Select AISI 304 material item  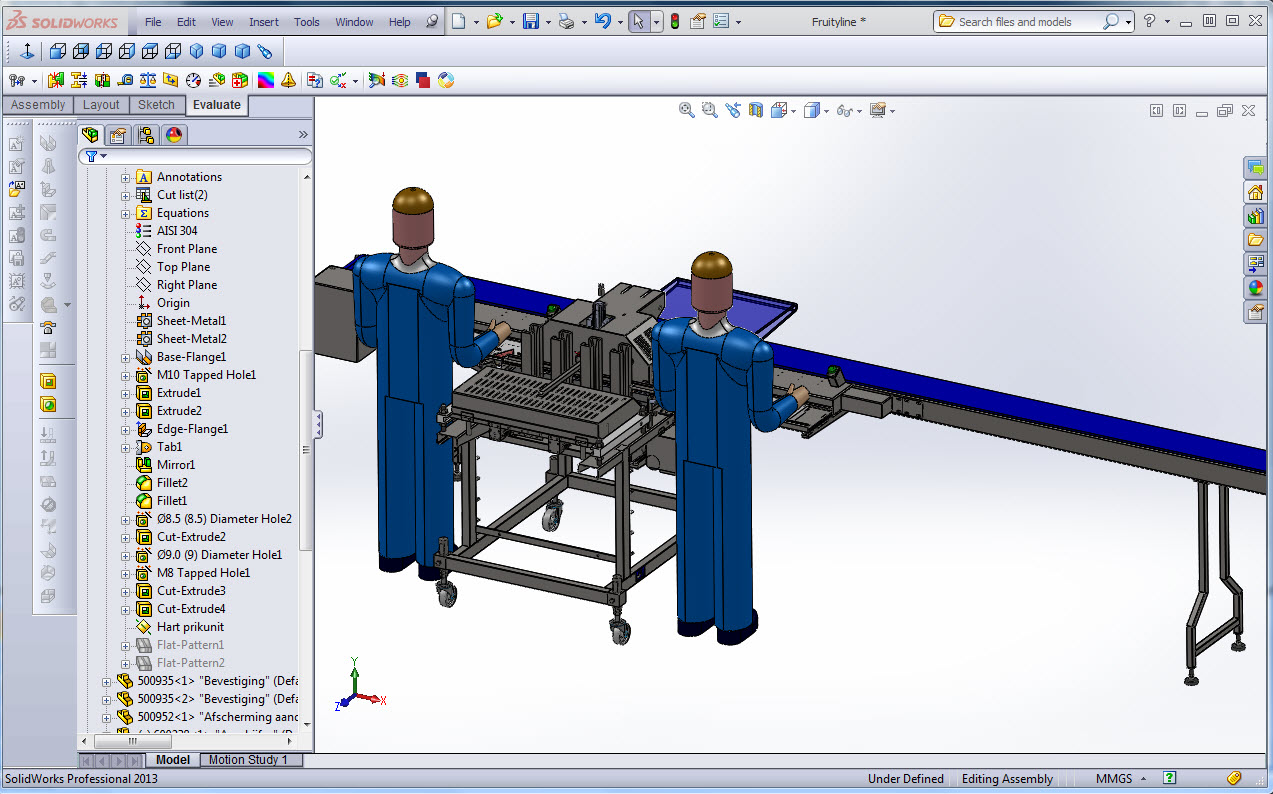point(177,231)
